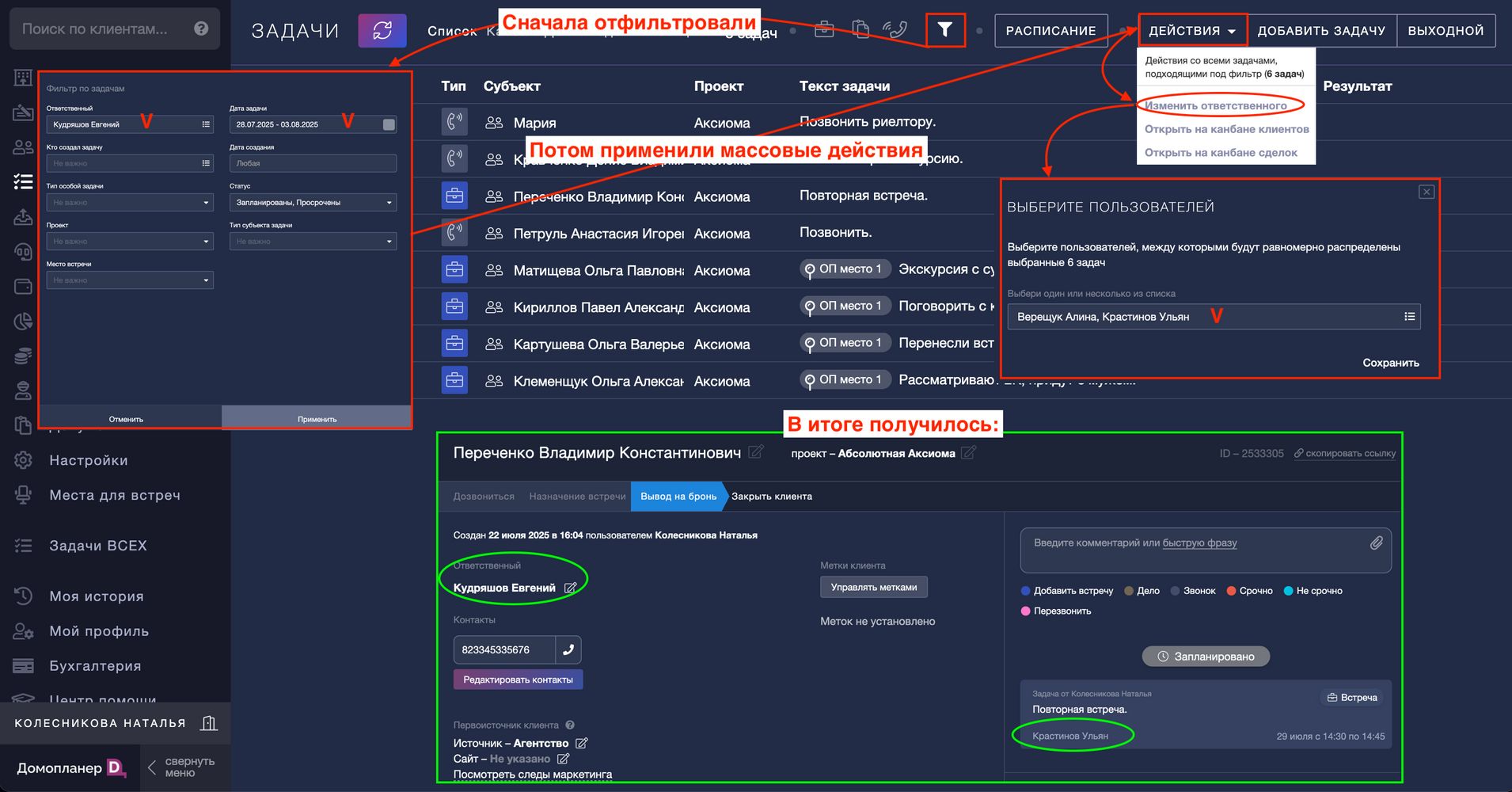Edit project Абсолютная Аксиома pencil icon
The width and height of the screenshot is (1512, 792).
point(968,452)
